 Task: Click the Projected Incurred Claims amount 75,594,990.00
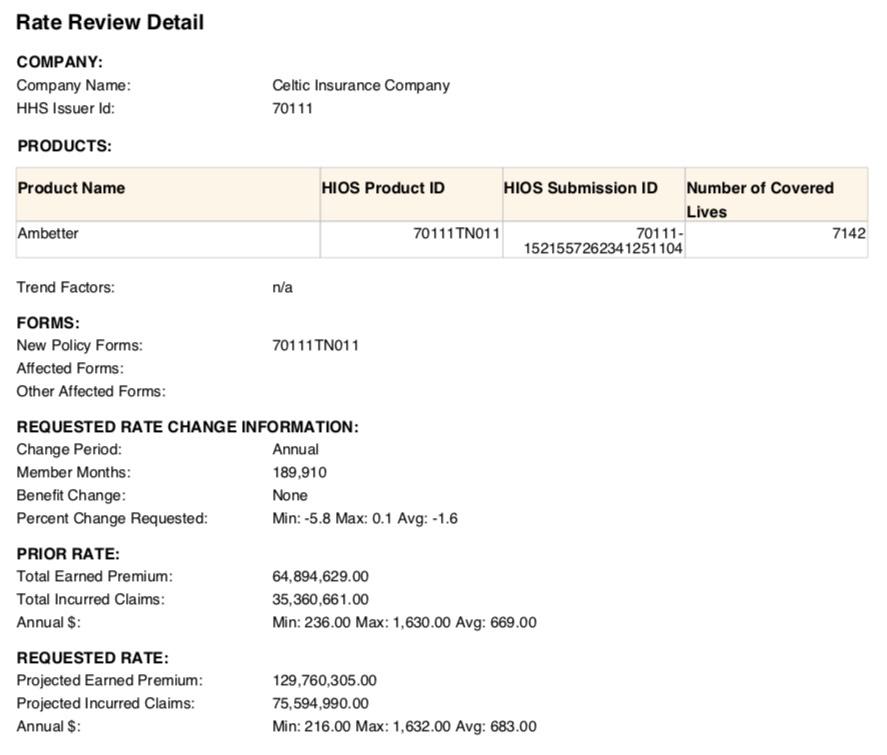320,703
